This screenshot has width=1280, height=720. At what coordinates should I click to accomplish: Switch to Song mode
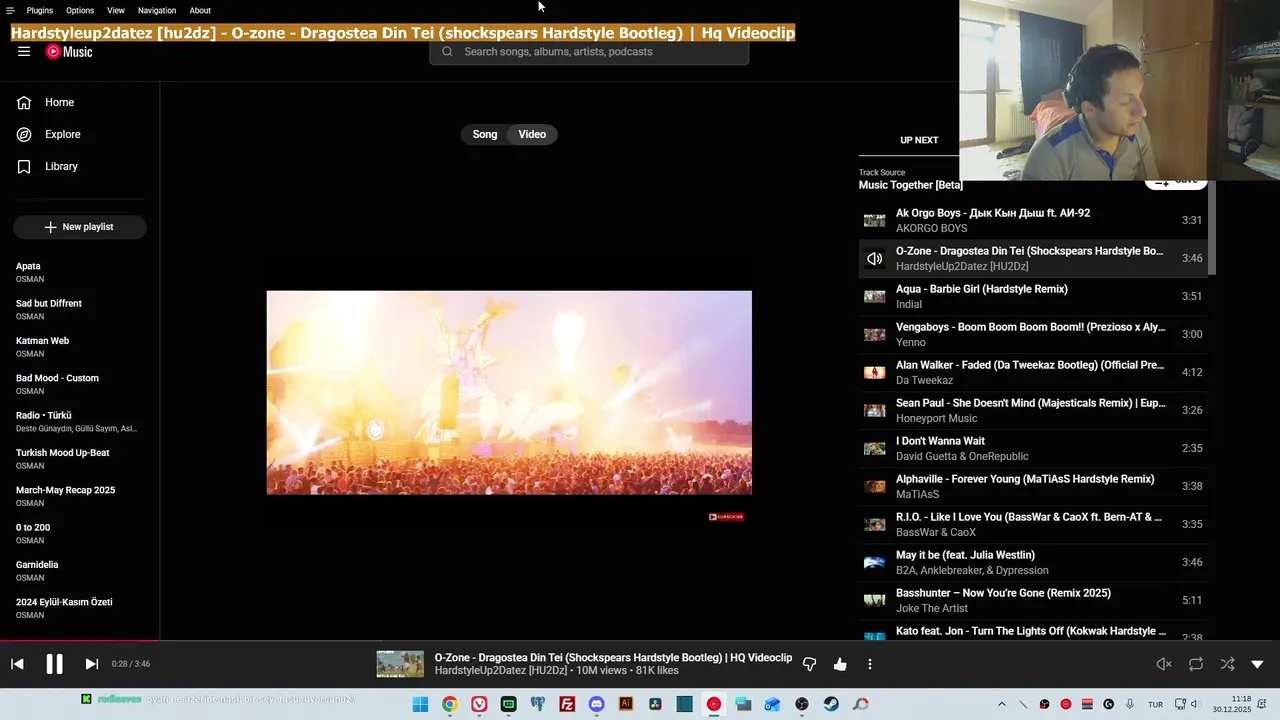click(x=485, y=134)
